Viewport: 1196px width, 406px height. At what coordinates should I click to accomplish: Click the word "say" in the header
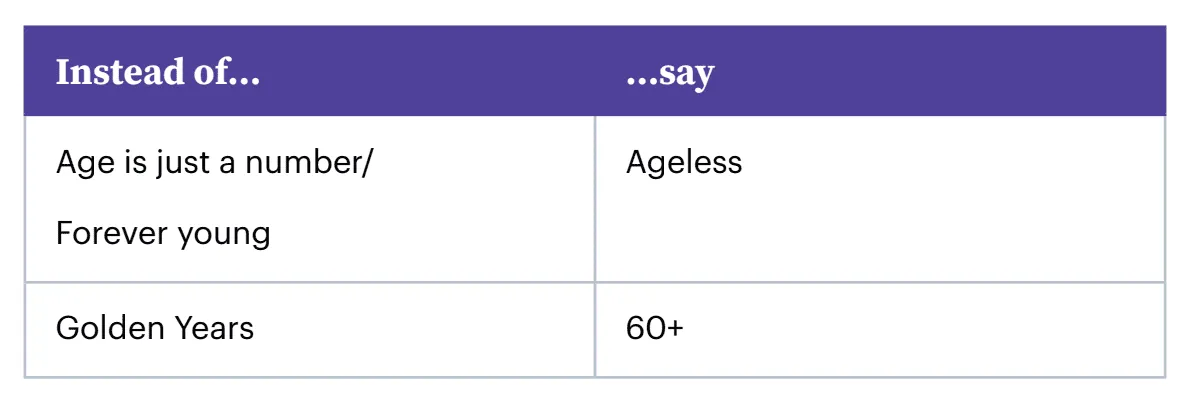(x=686, y=75)
